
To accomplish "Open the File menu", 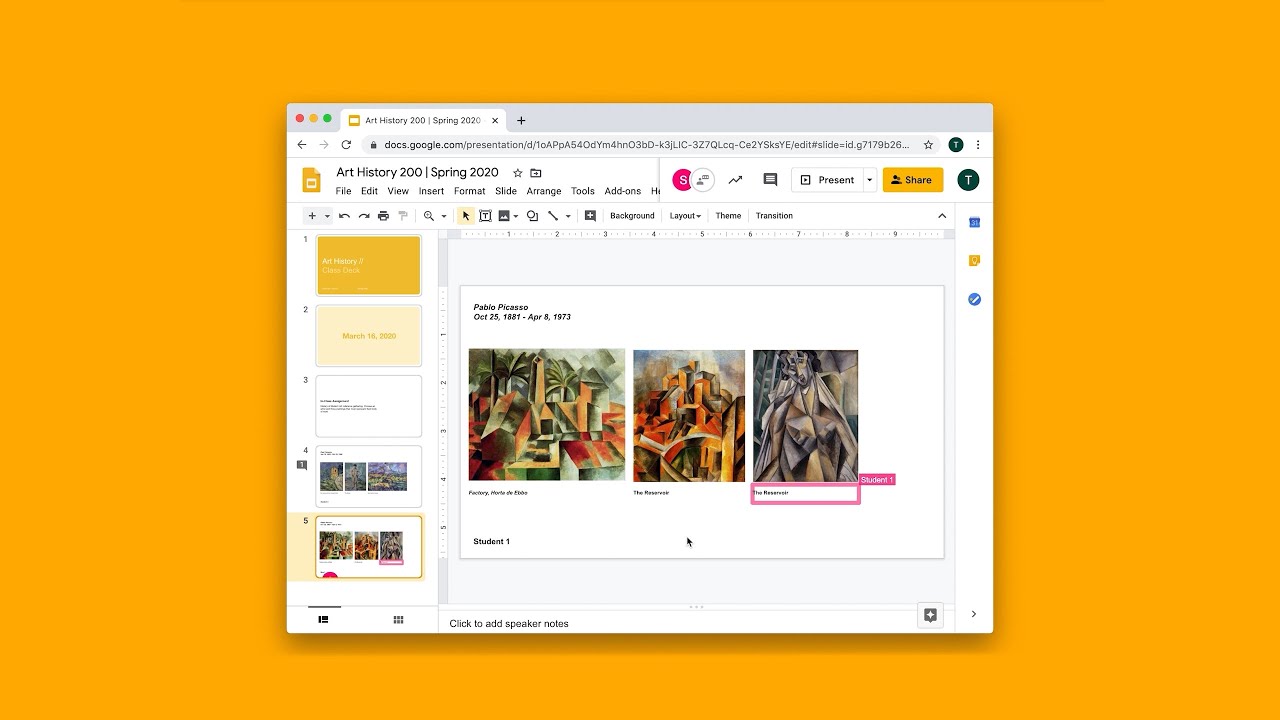I will 343,191.
